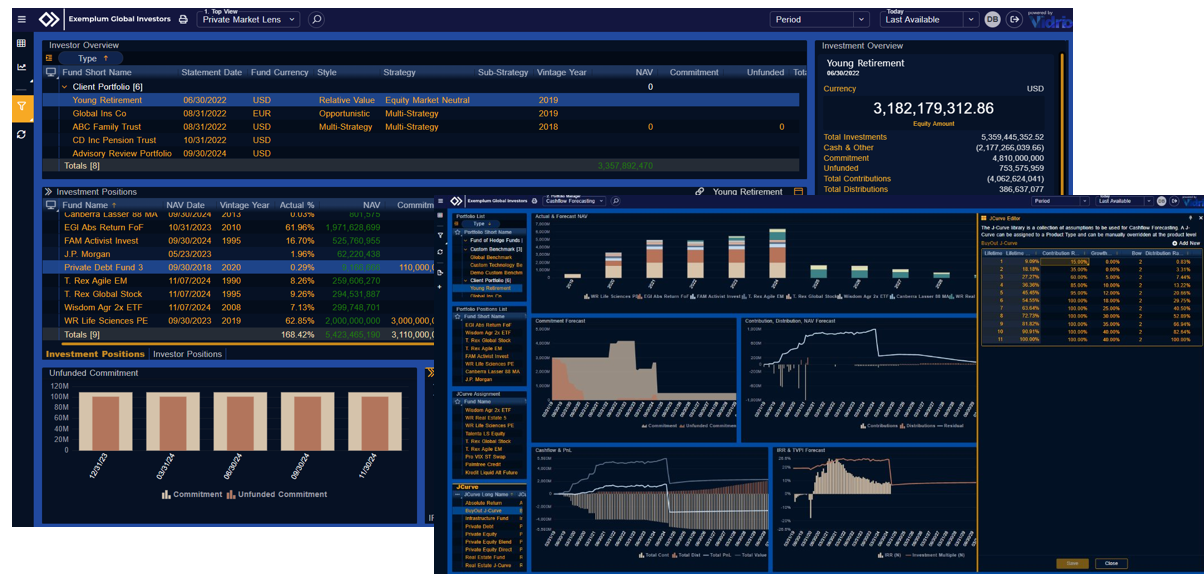
Task: Switch to the Investor Positions tab
Action: pyautogui.click(x=187, y=354)
